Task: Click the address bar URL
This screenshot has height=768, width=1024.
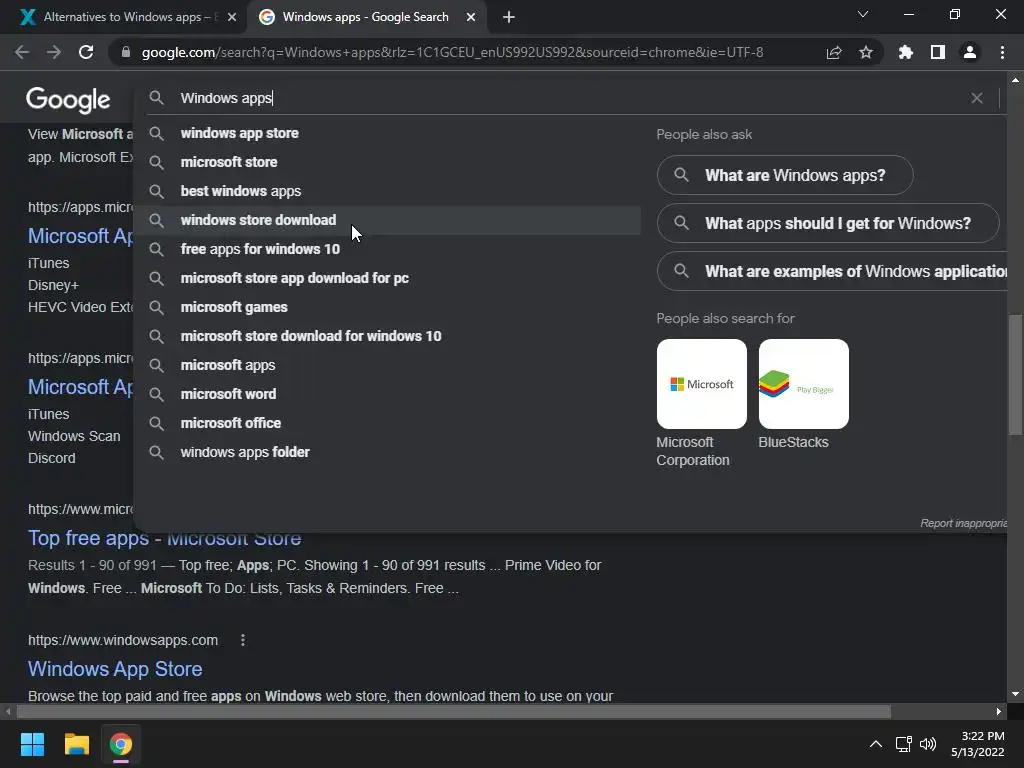Action: 452,52
